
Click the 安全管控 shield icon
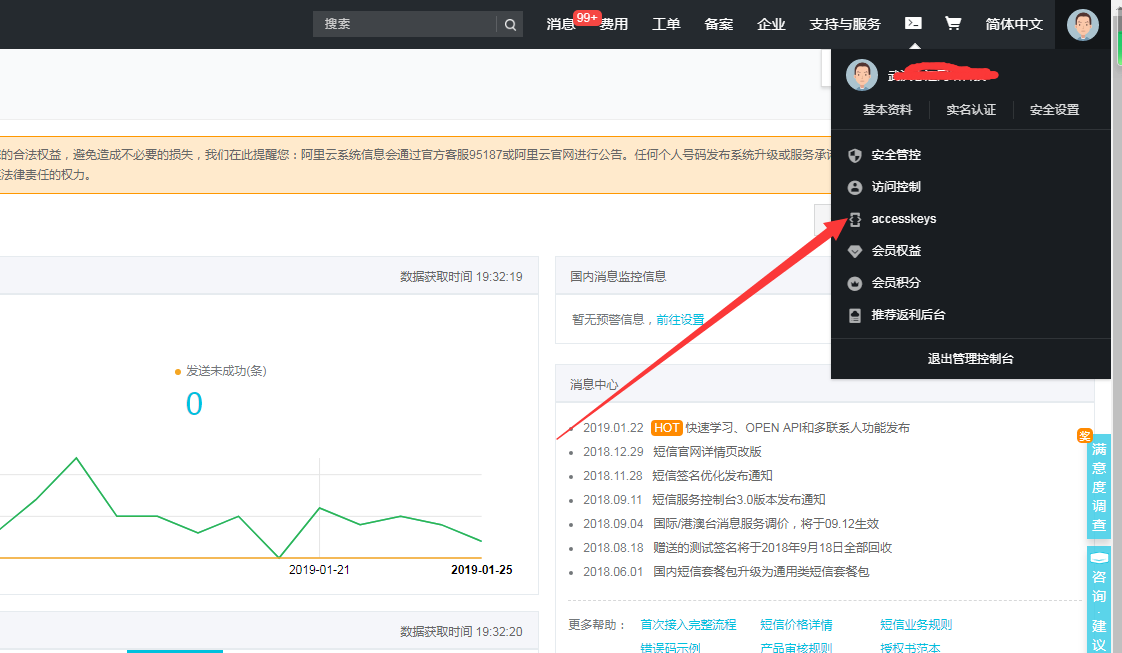854,155
